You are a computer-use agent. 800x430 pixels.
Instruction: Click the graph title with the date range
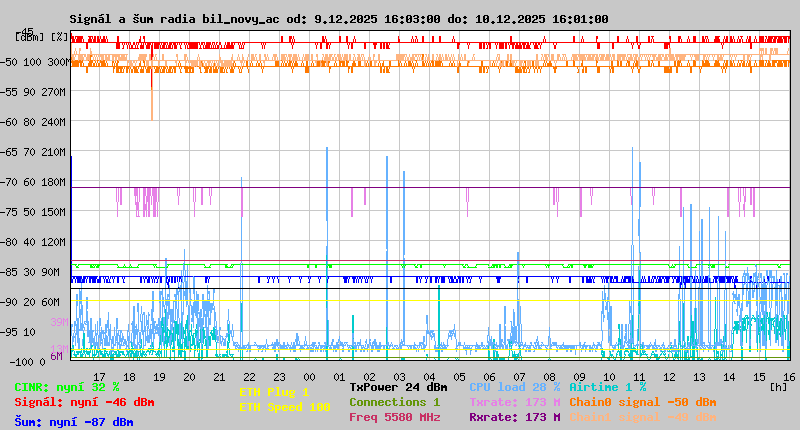click(x=338, y=19)
